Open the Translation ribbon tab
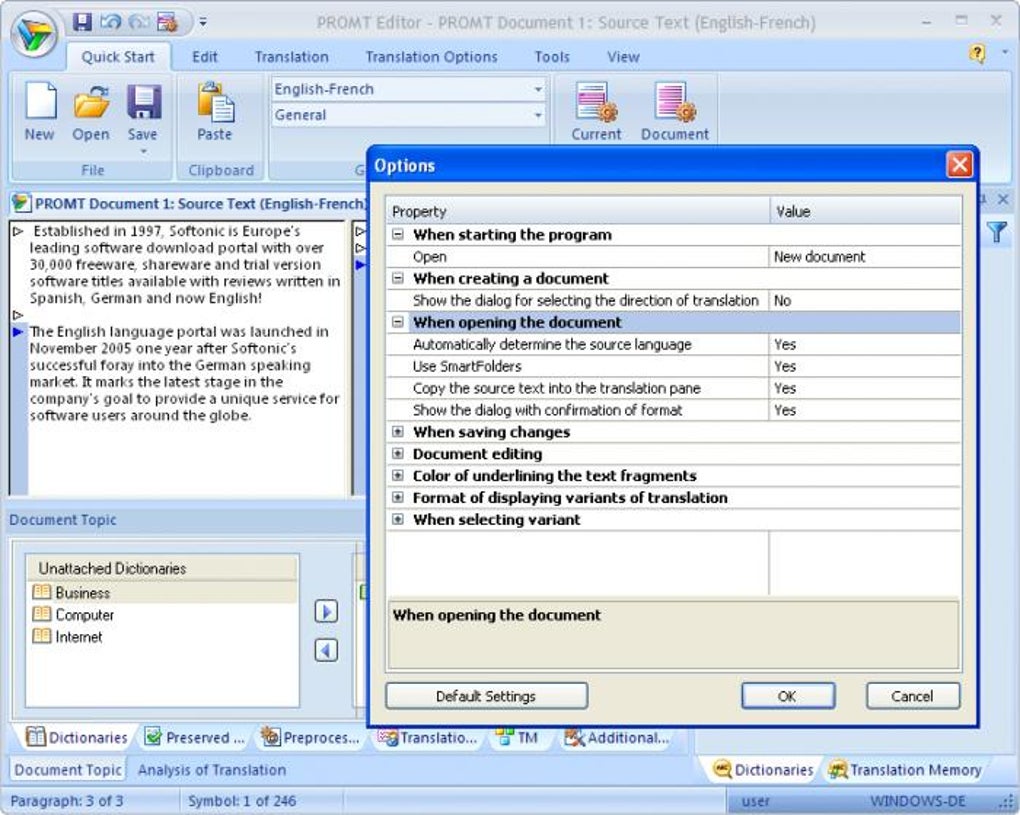The height and width of the screenshot is (815, 1020). [291, 57]
